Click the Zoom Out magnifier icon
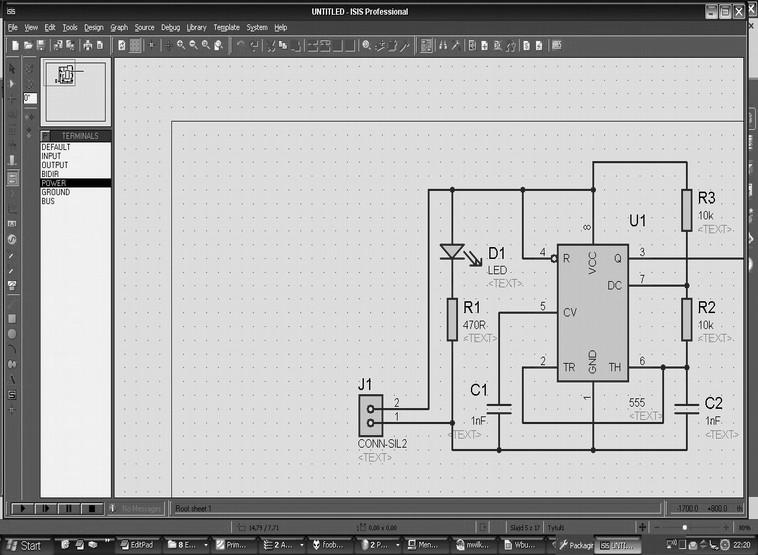Image resolution: width=758 pixels, height=555 pixels. tap(193, 45)
